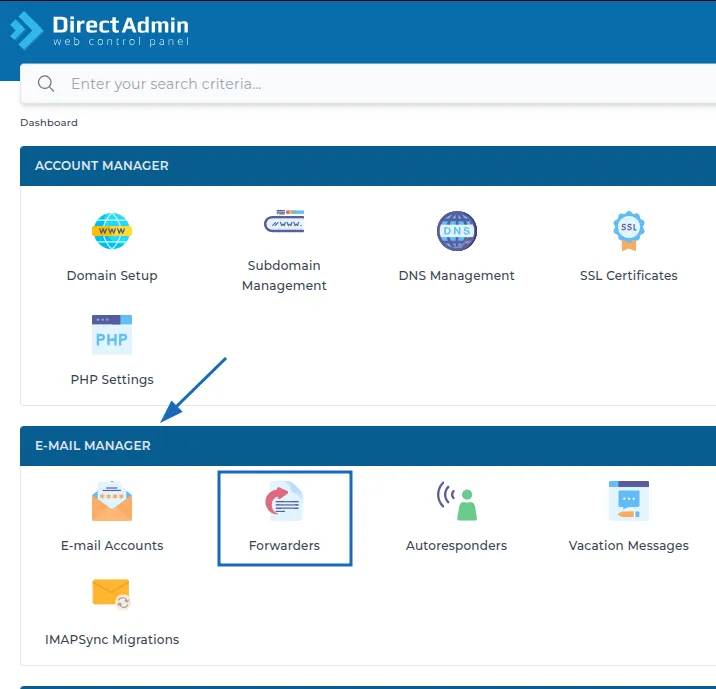
Task: Select the Autoresponders icon
Action: coord(456,501)
